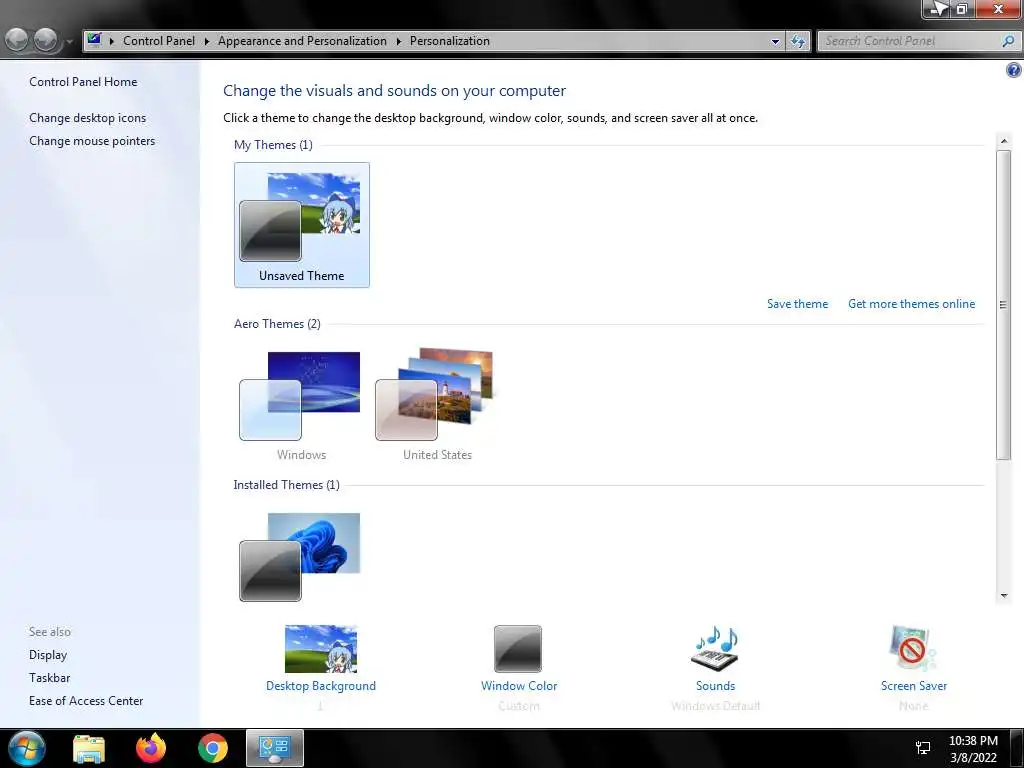Click the My Themes (1) group header
1024x768 pixels.
[273, 145]
